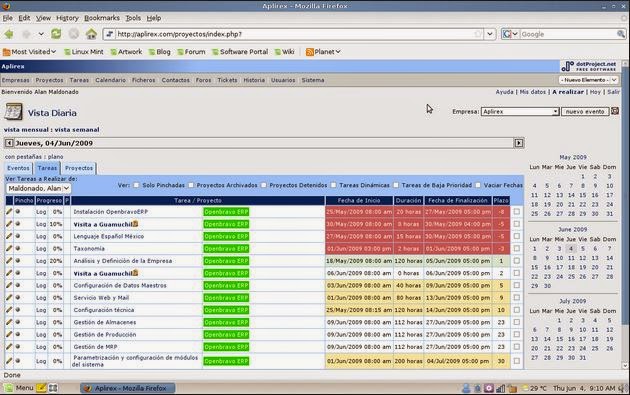The width and height of the screenshot is (630, 395).
Task: Click the stop loading icon
Action: click(74, 34)
